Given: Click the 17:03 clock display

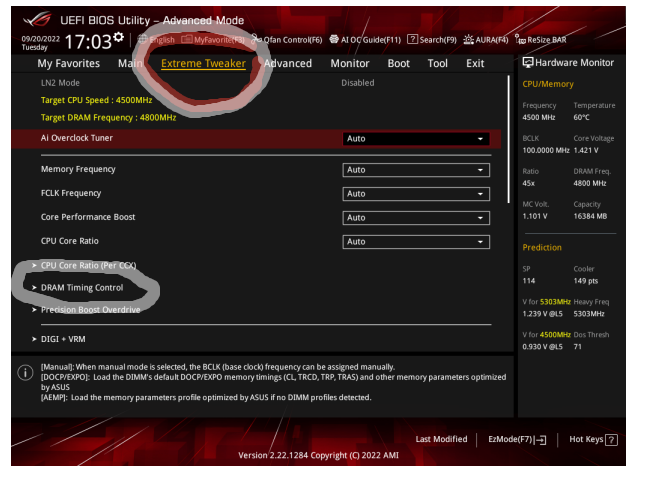Looking at the screenshot, I should tap(88, 42).
